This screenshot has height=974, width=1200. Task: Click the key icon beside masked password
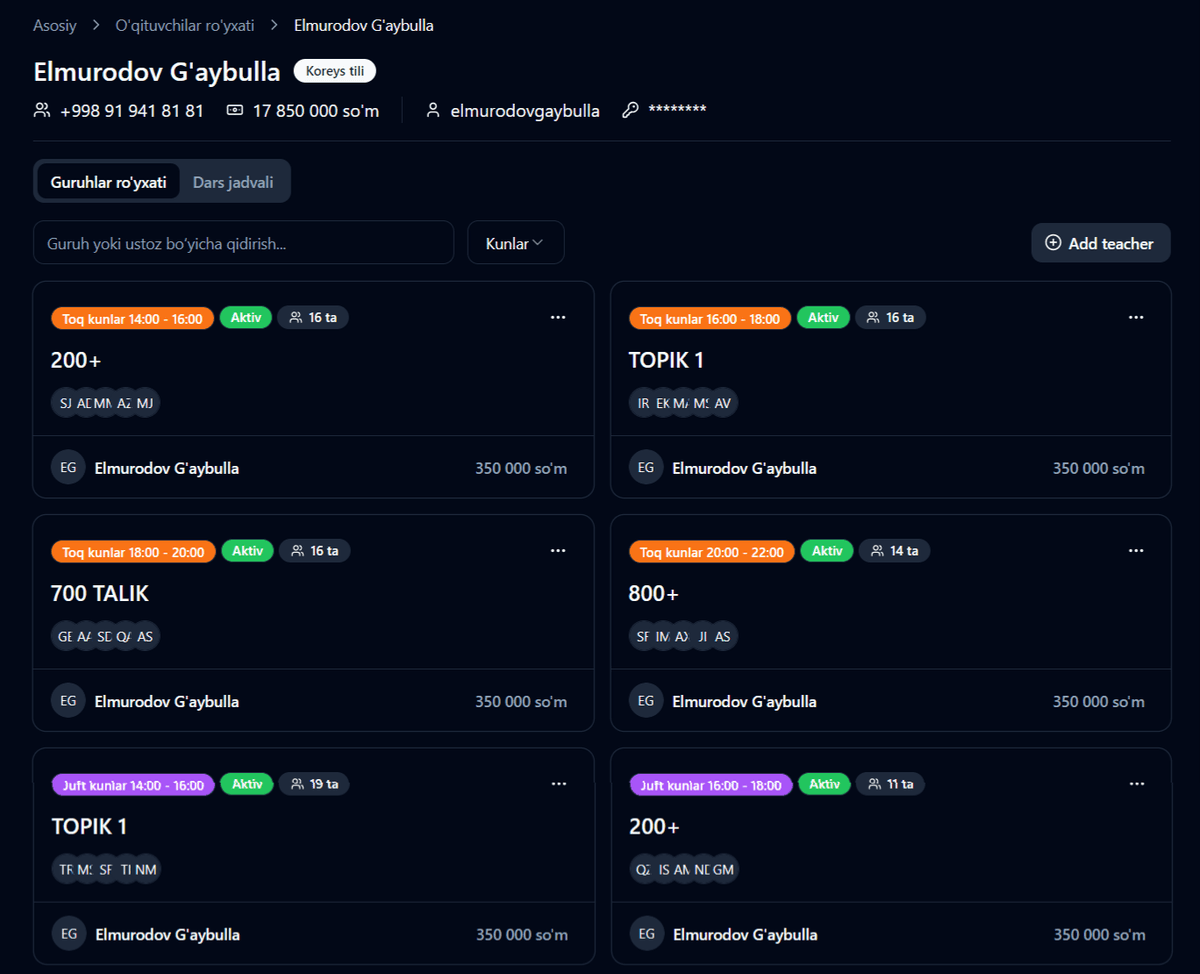630,110
